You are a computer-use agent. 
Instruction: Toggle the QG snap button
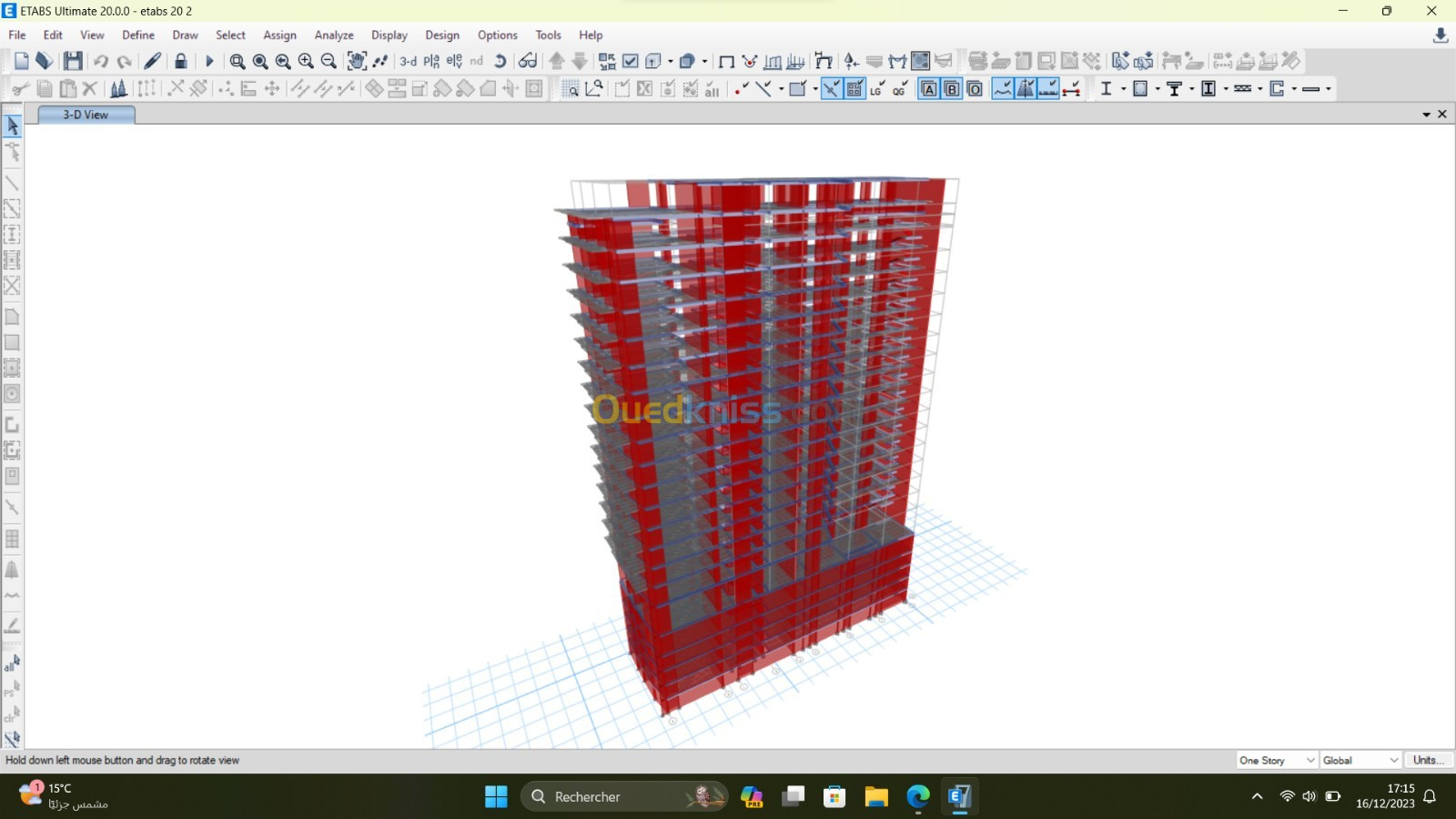click(x=900, y=88)
